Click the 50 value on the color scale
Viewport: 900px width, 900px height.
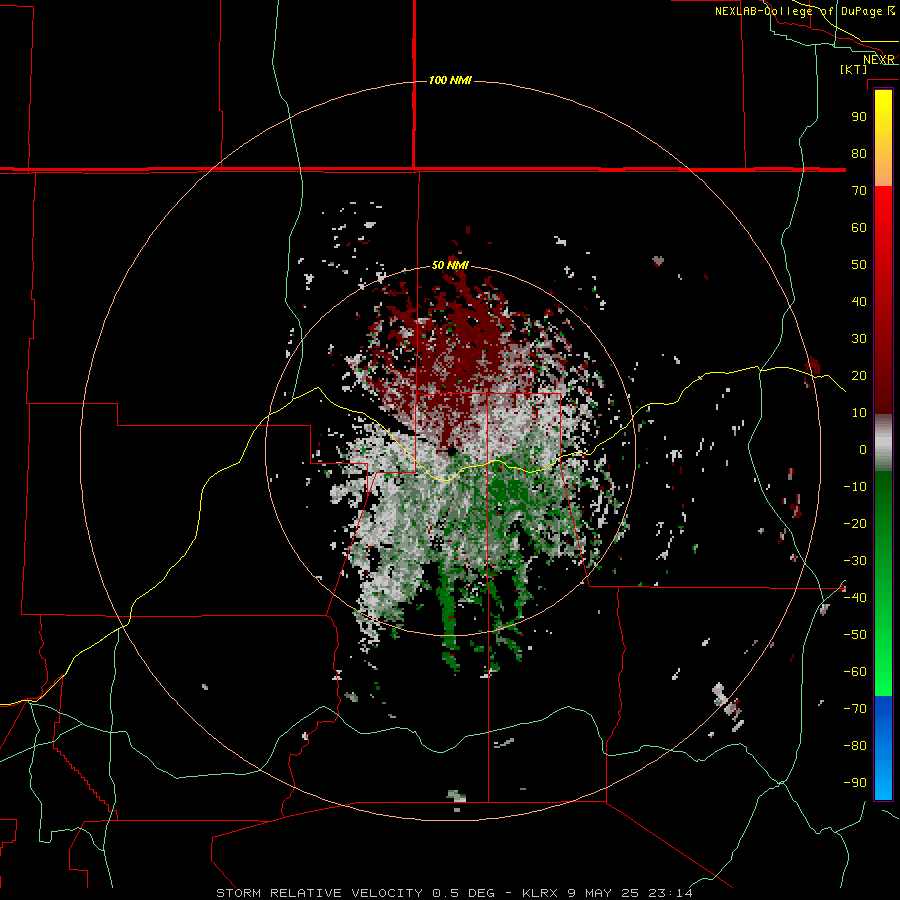click(x=859, y=265)
